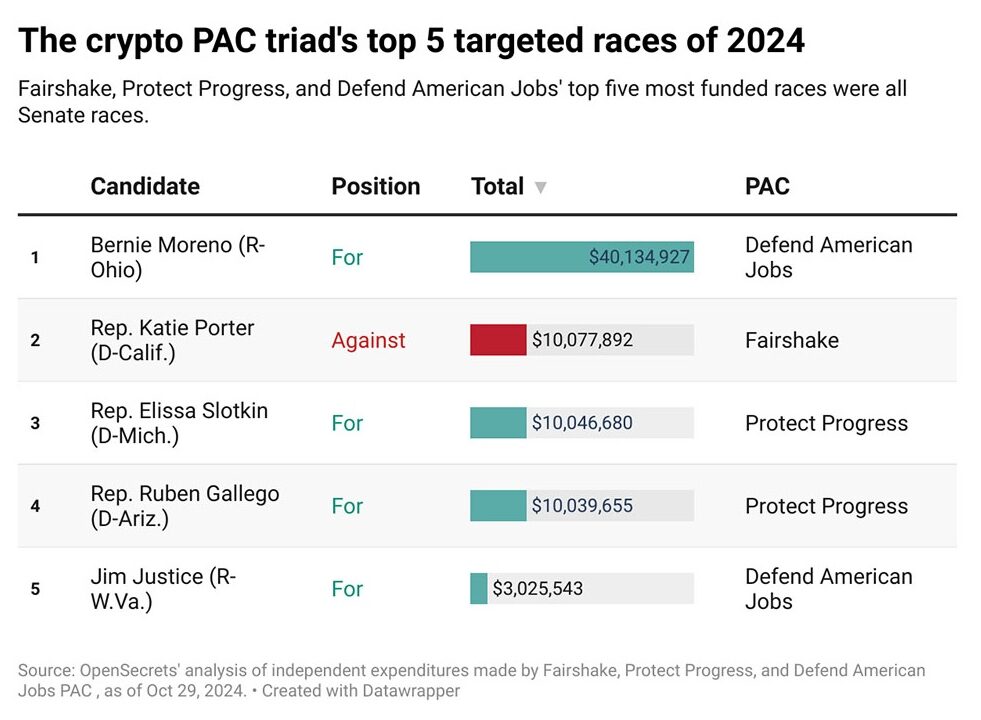Click the $10,039,655 bar for Gallego
981x720 pixels.
pos(498,506)
